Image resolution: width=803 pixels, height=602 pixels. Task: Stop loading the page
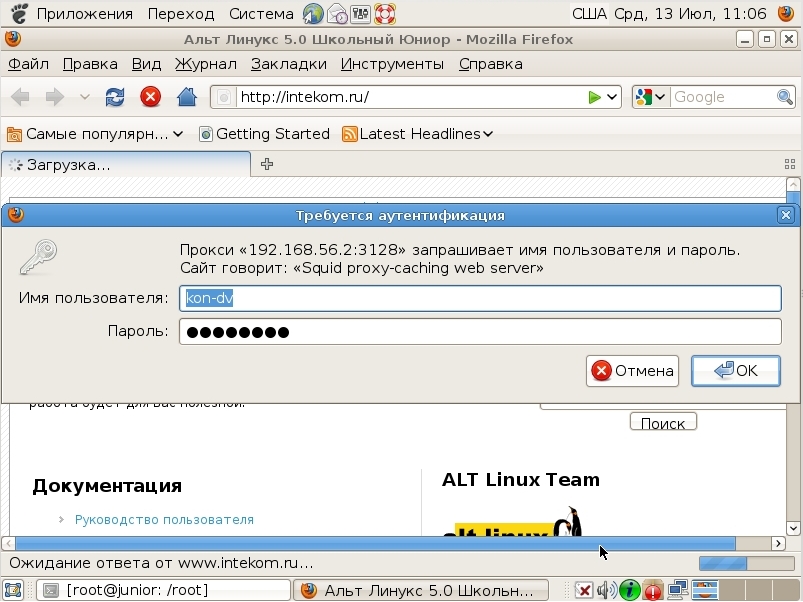[x=151, y=97]
